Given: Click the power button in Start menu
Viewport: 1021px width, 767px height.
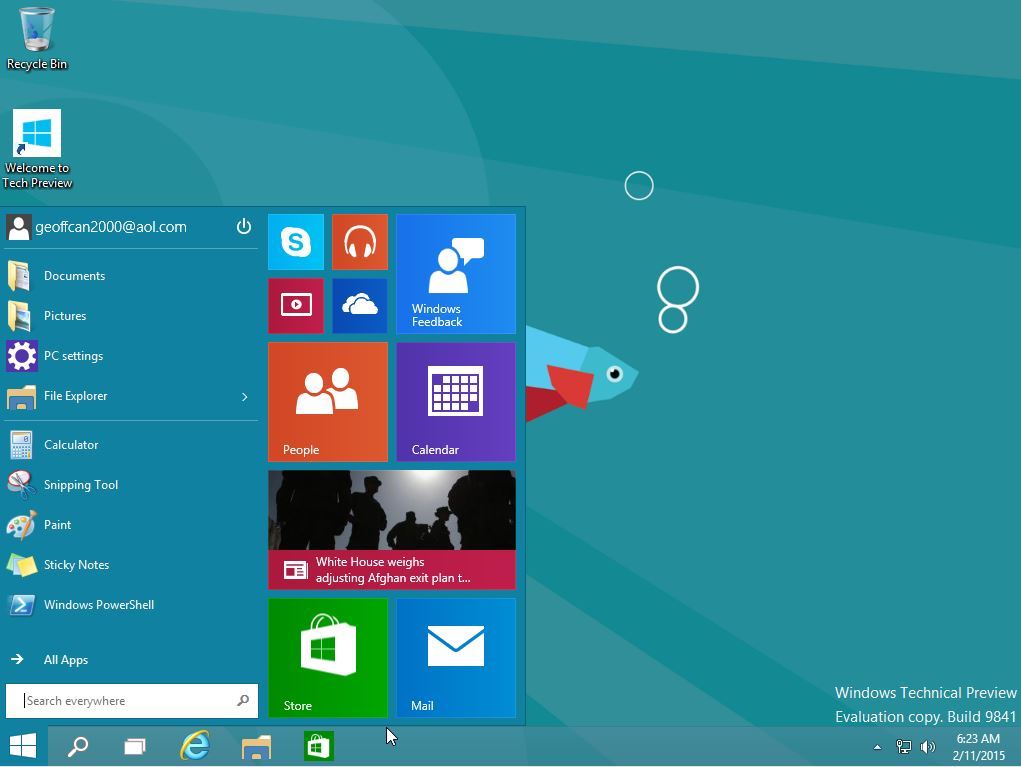Looking at the screenshot, I should 244,227.
